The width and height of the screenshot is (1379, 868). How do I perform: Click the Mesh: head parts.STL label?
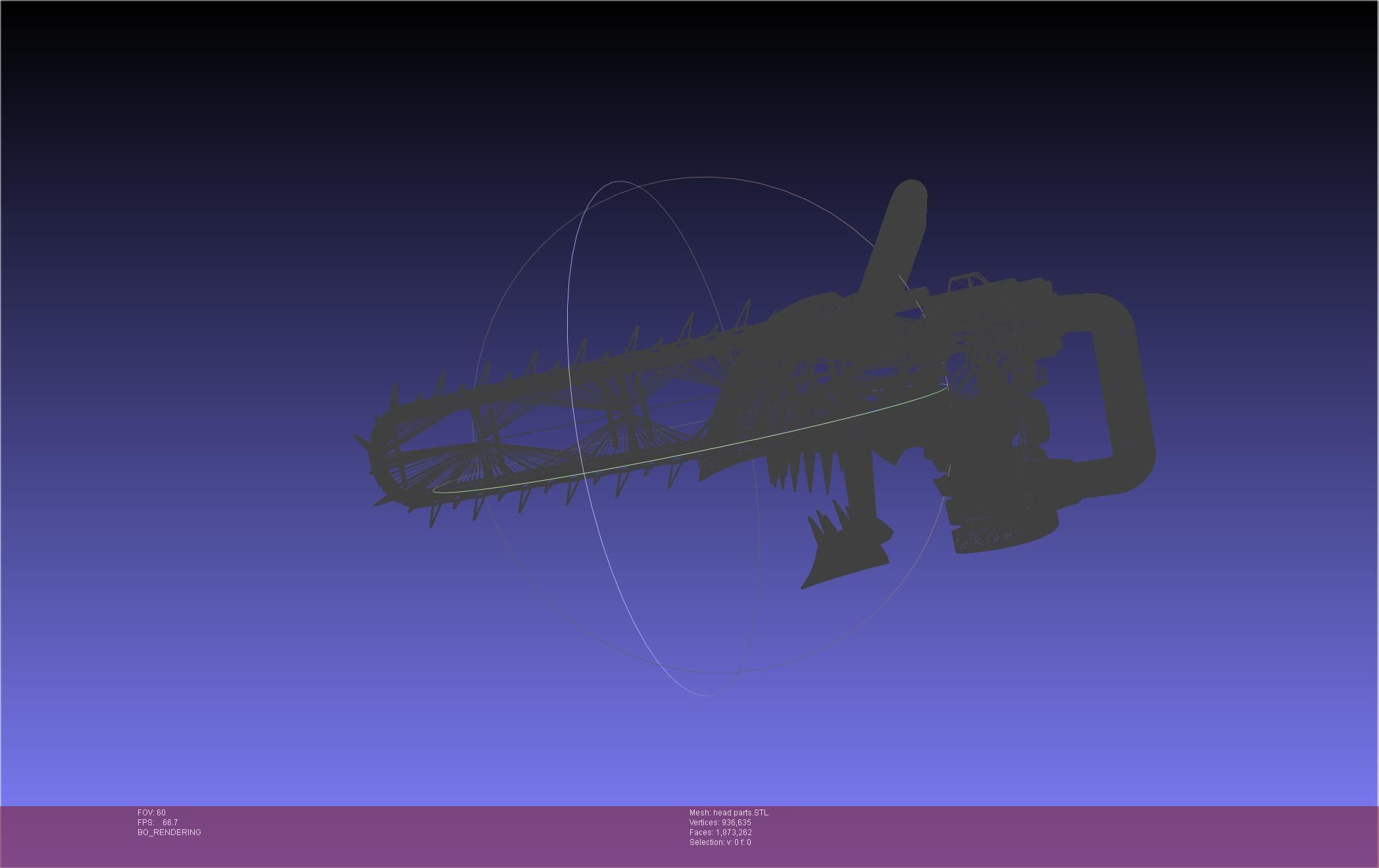click(728, 813)
